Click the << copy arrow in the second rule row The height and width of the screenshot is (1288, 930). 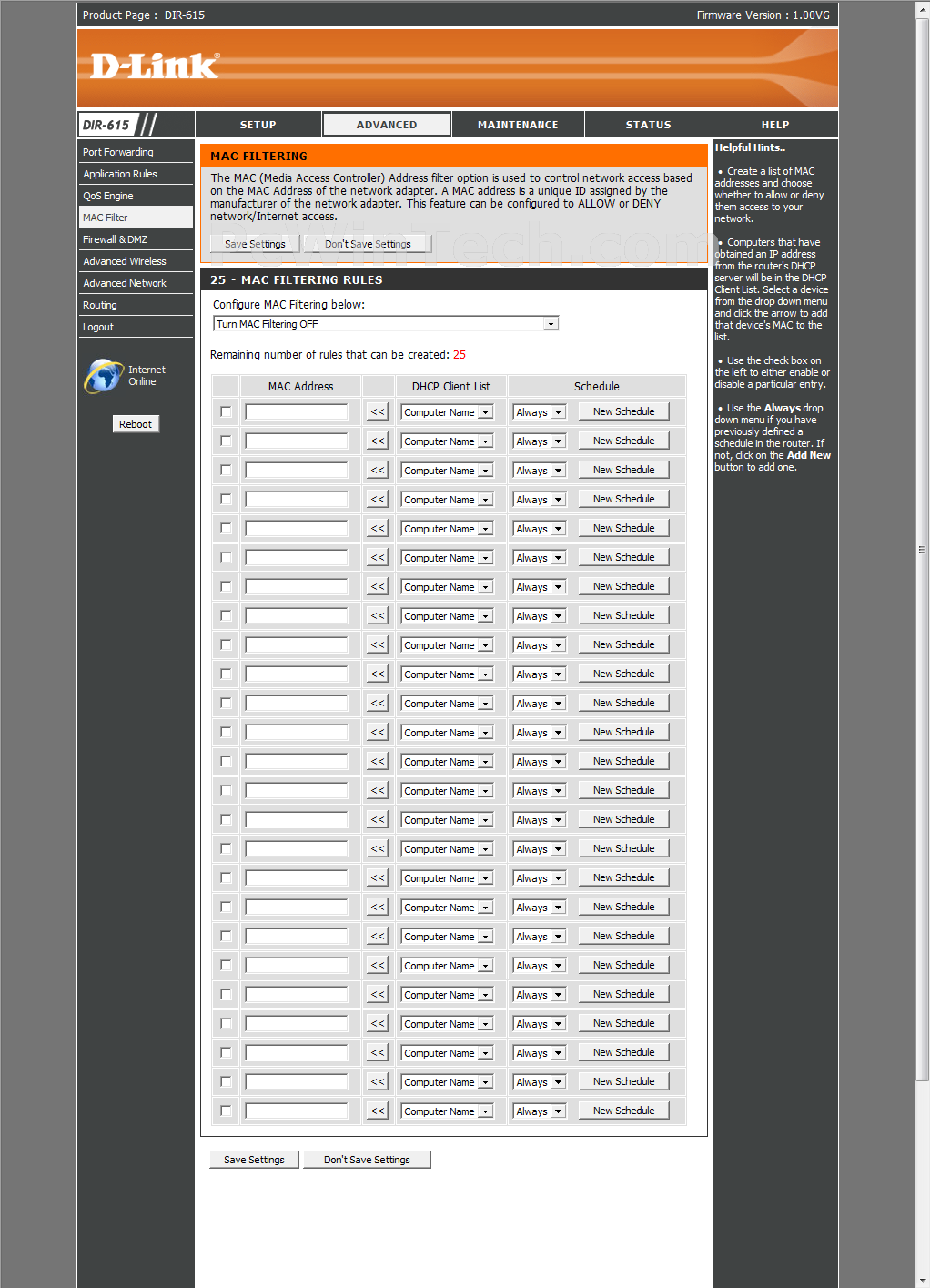(x=378, y=441)
